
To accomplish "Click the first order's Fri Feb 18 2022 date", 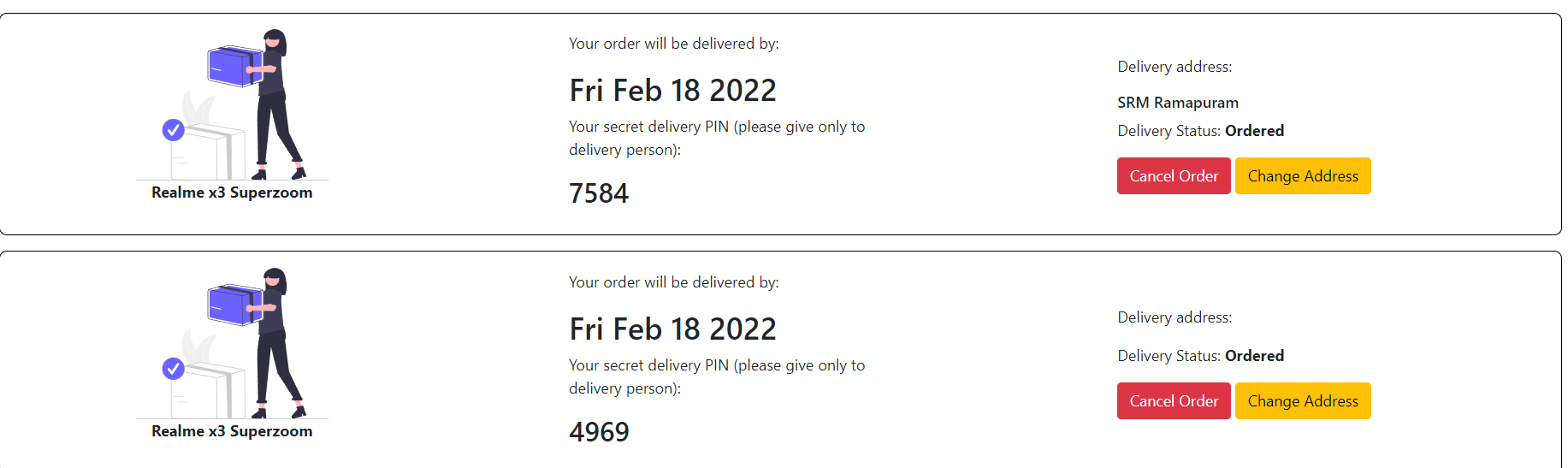I will [673, 90].
